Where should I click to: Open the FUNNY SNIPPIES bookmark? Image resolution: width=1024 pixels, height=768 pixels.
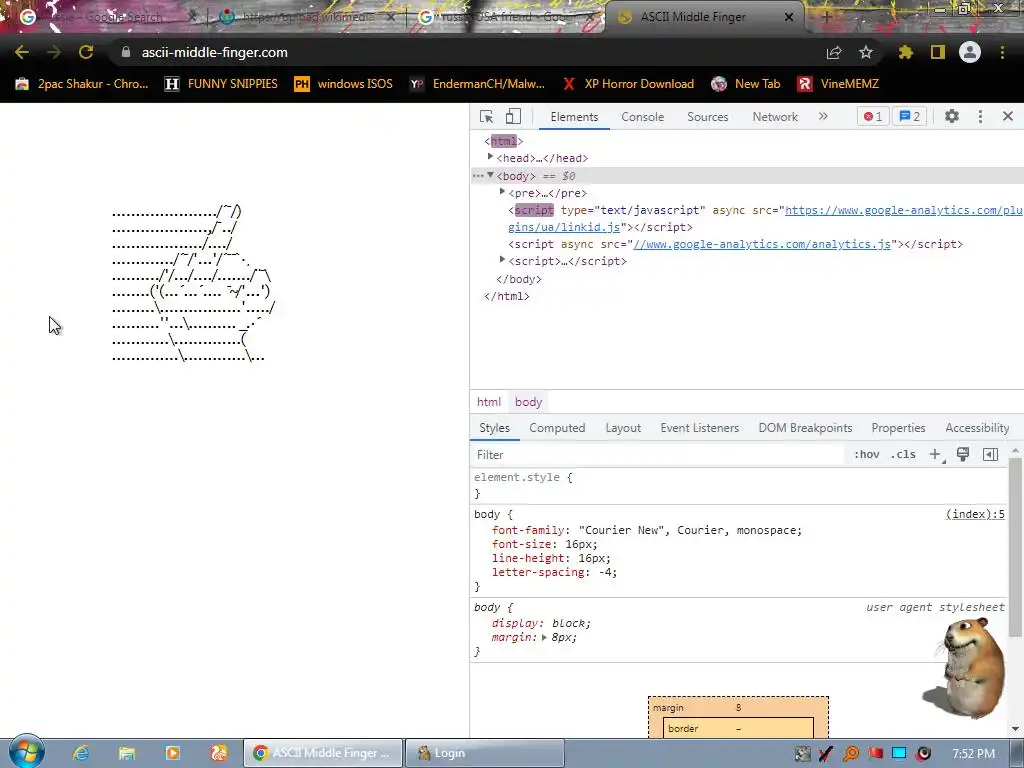pos(221,84)
